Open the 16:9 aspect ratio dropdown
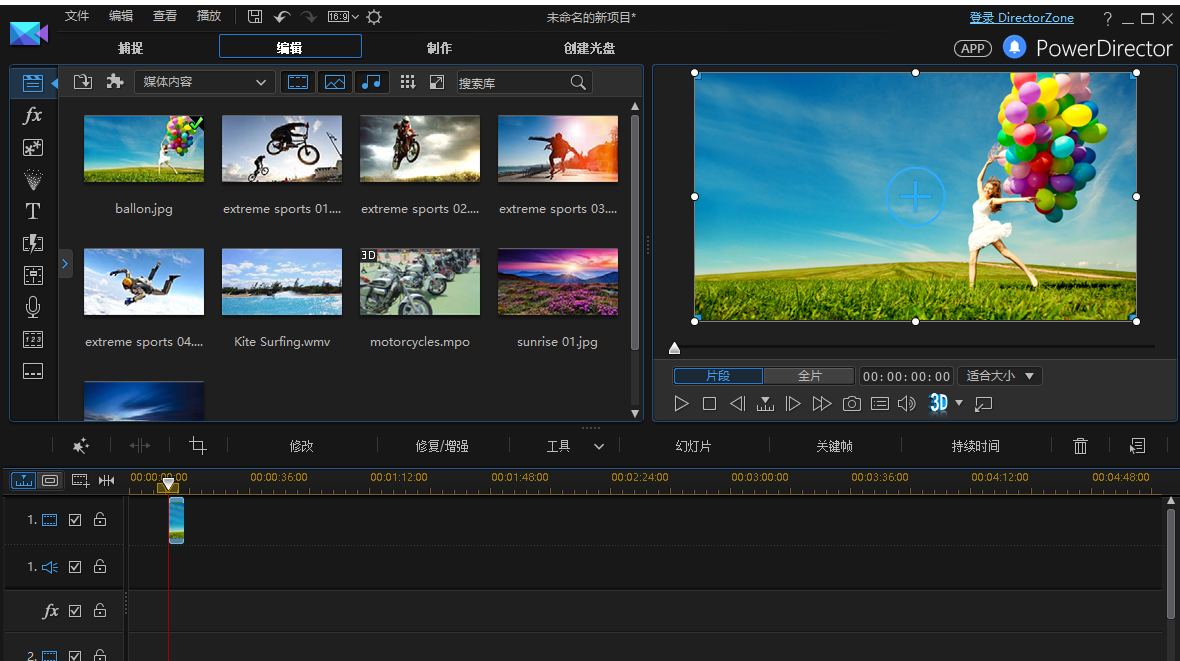 [343, 17]
